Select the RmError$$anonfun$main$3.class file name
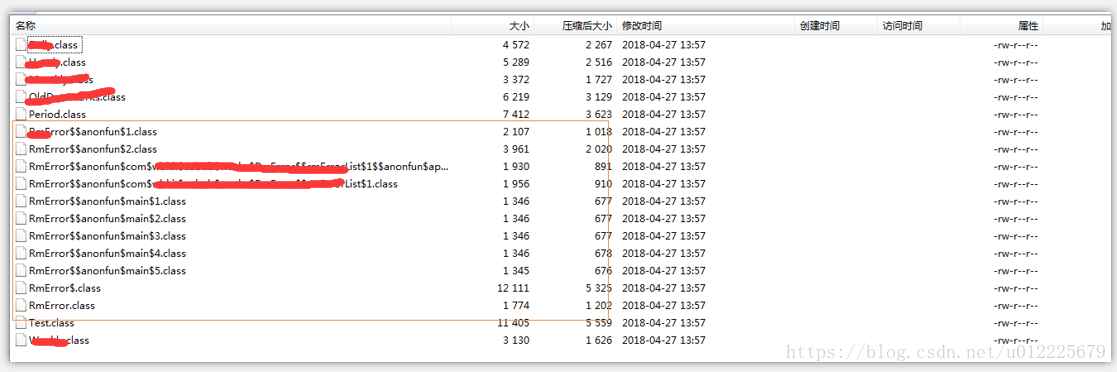Viewport: 1117px width, 372px height. [107, 236]
